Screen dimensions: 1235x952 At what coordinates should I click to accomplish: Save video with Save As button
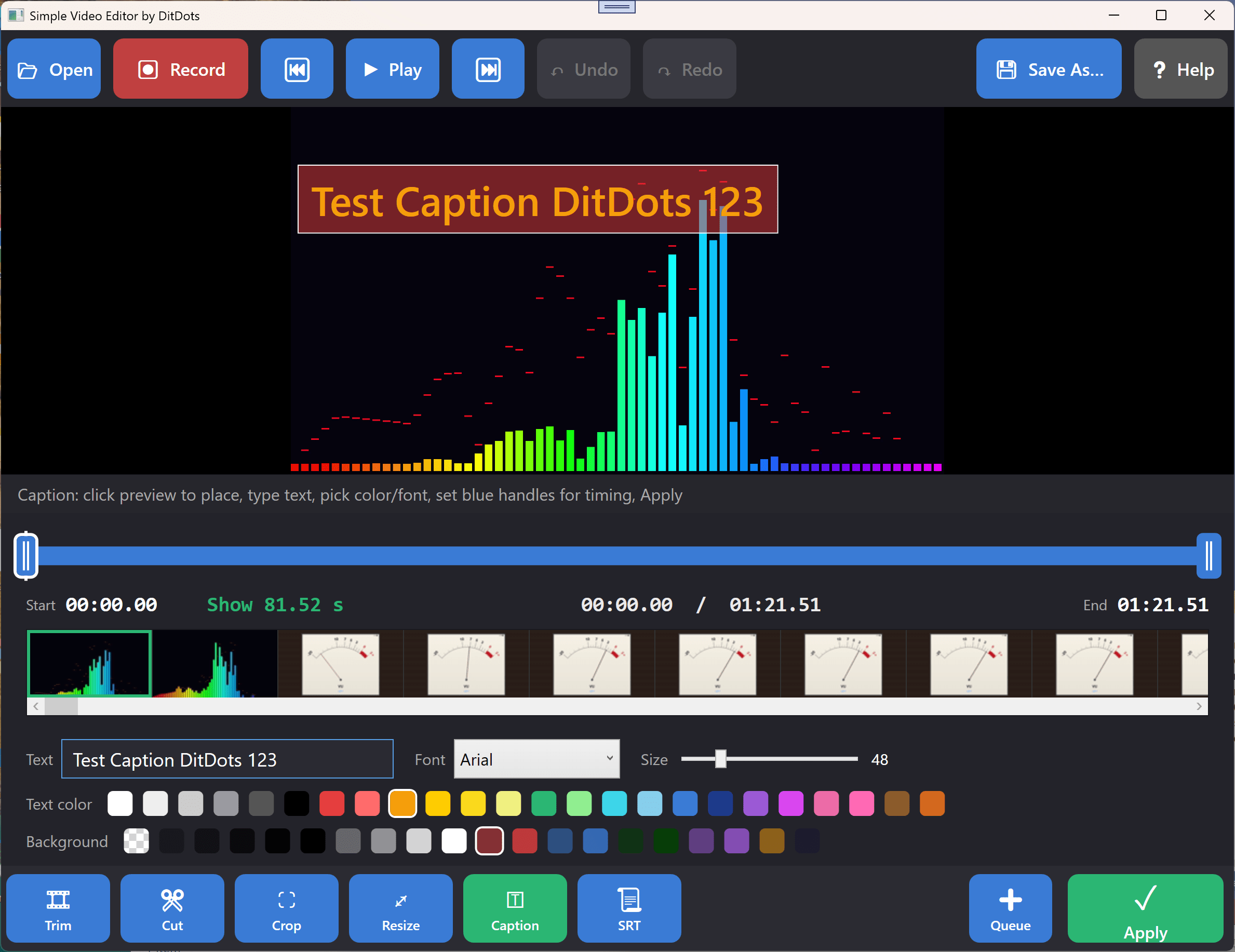[1049, 69]
